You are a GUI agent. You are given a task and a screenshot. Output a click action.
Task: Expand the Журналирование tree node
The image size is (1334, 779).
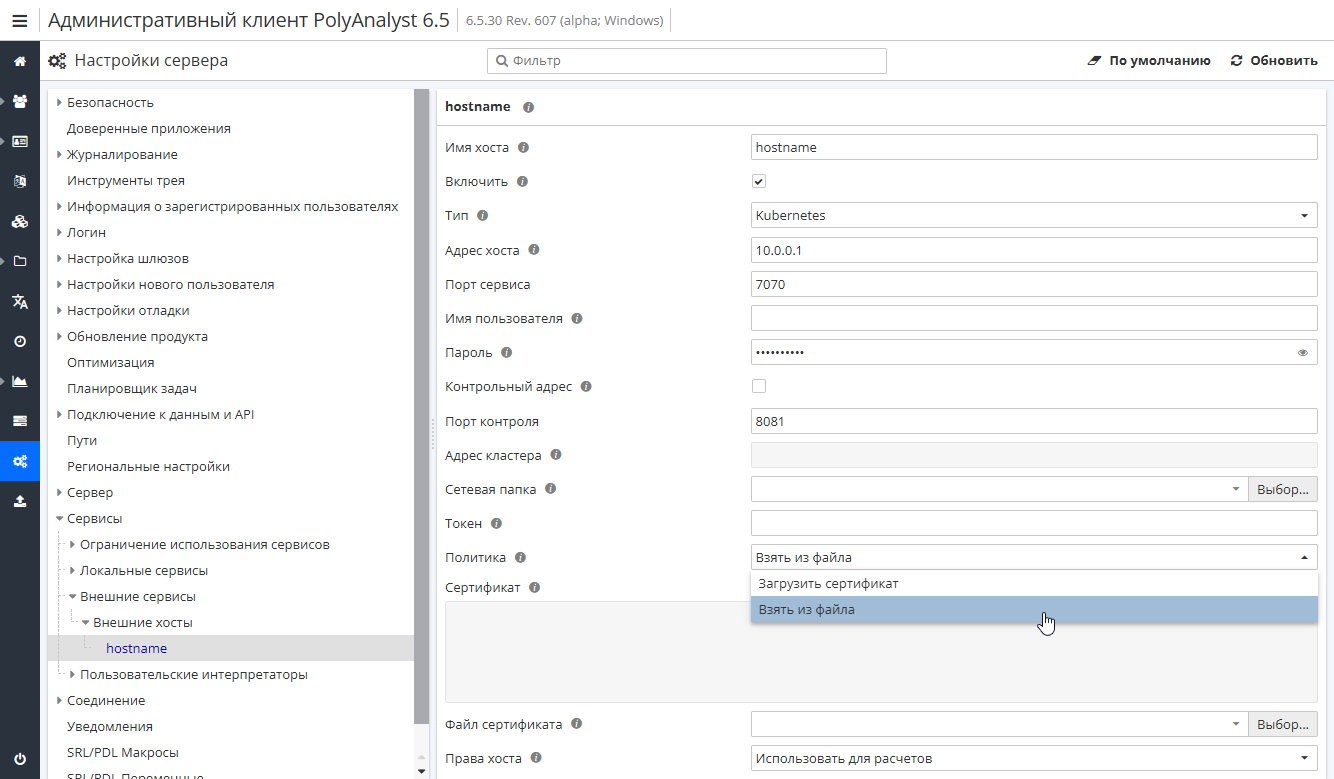tap(59, 154)
